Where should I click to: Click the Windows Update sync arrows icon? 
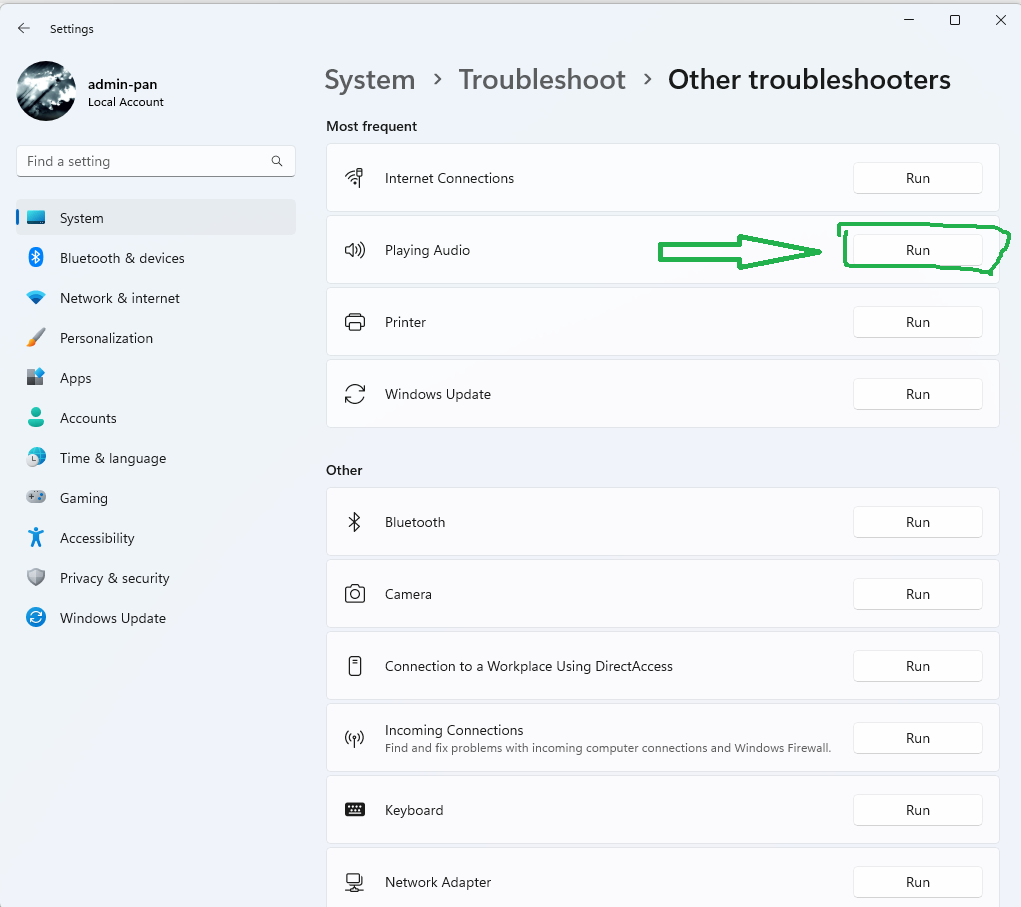(354, 394)
